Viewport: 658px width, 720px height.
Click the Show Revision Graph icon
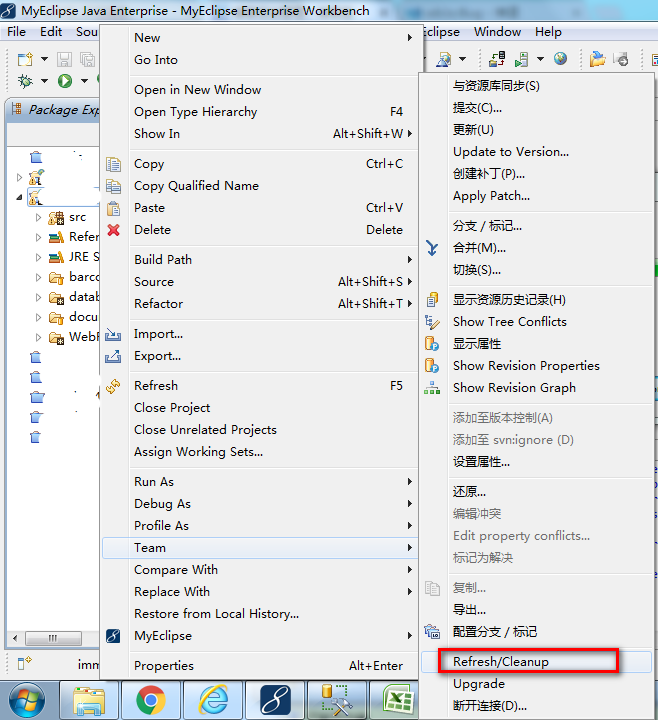(x=432, y=388)
